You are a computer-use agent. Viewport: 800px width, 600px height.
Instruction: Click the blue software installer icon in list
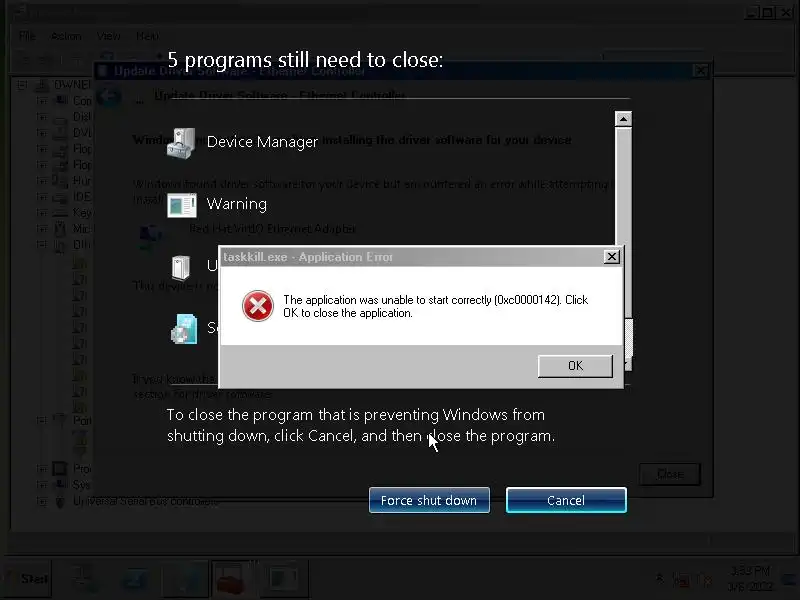tap(184, 329)
